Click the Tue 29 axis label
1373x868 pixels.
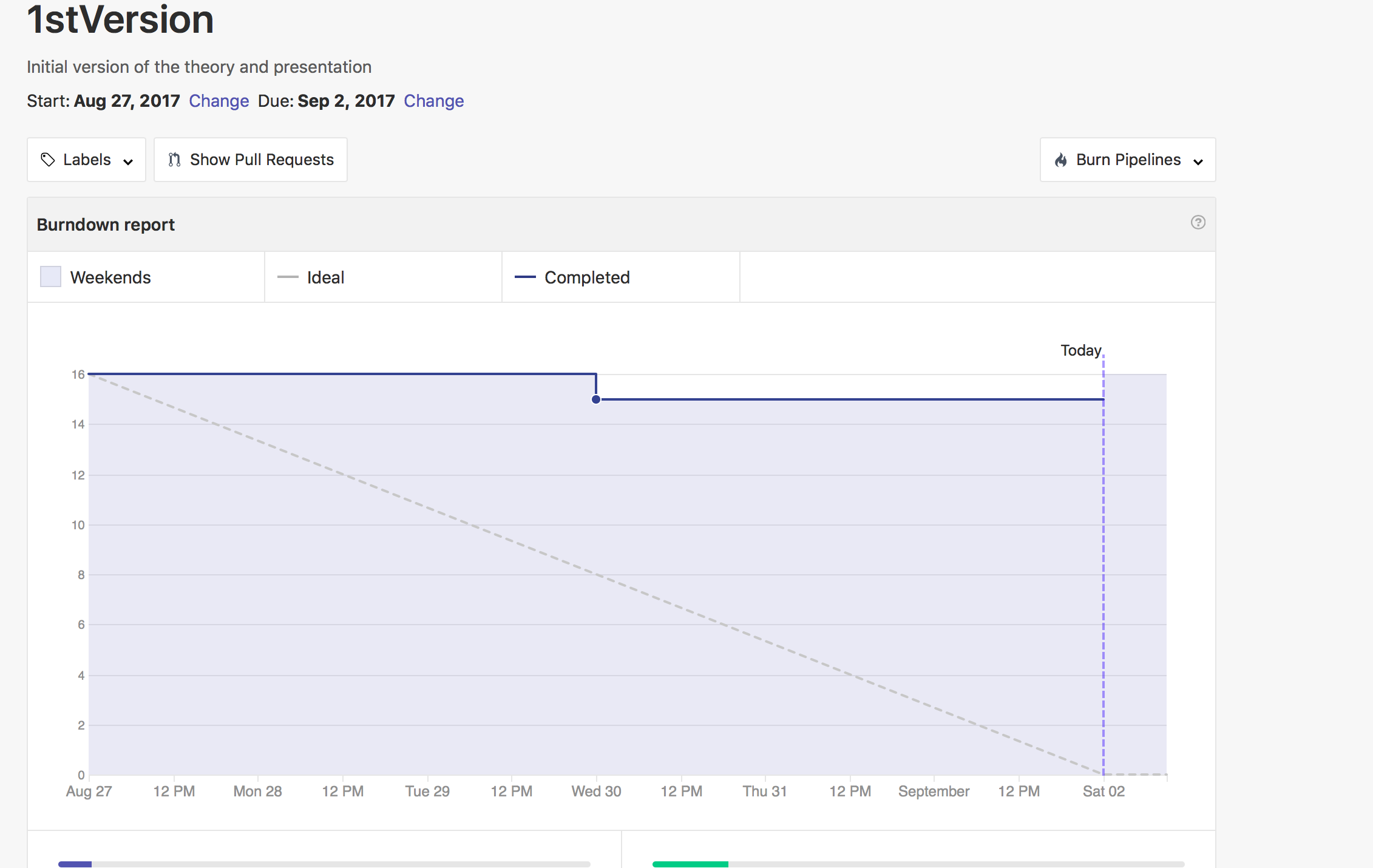pyautogui.click(x=427, y=792)
